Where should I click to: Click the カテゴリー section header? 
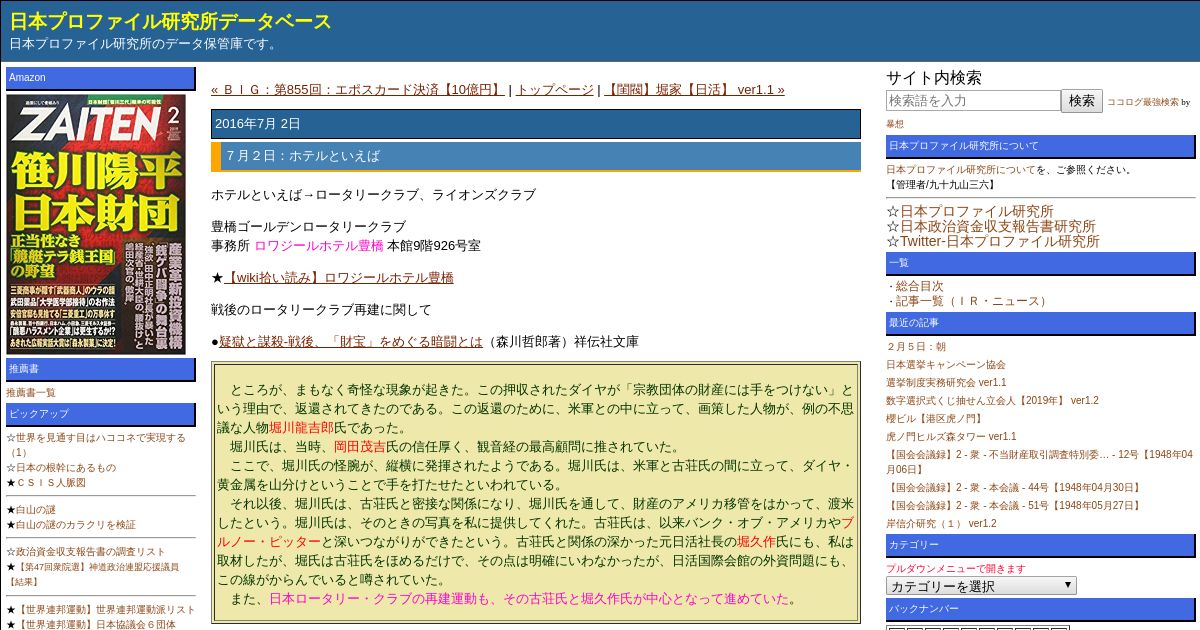click(x=1040, y=545)
